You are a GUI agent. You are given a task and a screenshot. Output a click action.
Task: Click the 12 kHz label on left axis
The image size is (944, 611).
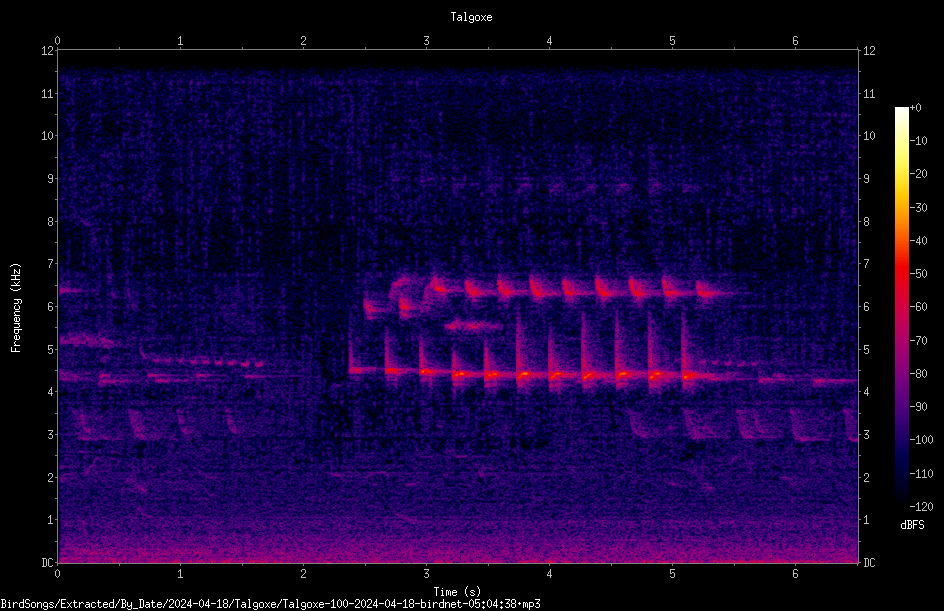tap(48, 51)
